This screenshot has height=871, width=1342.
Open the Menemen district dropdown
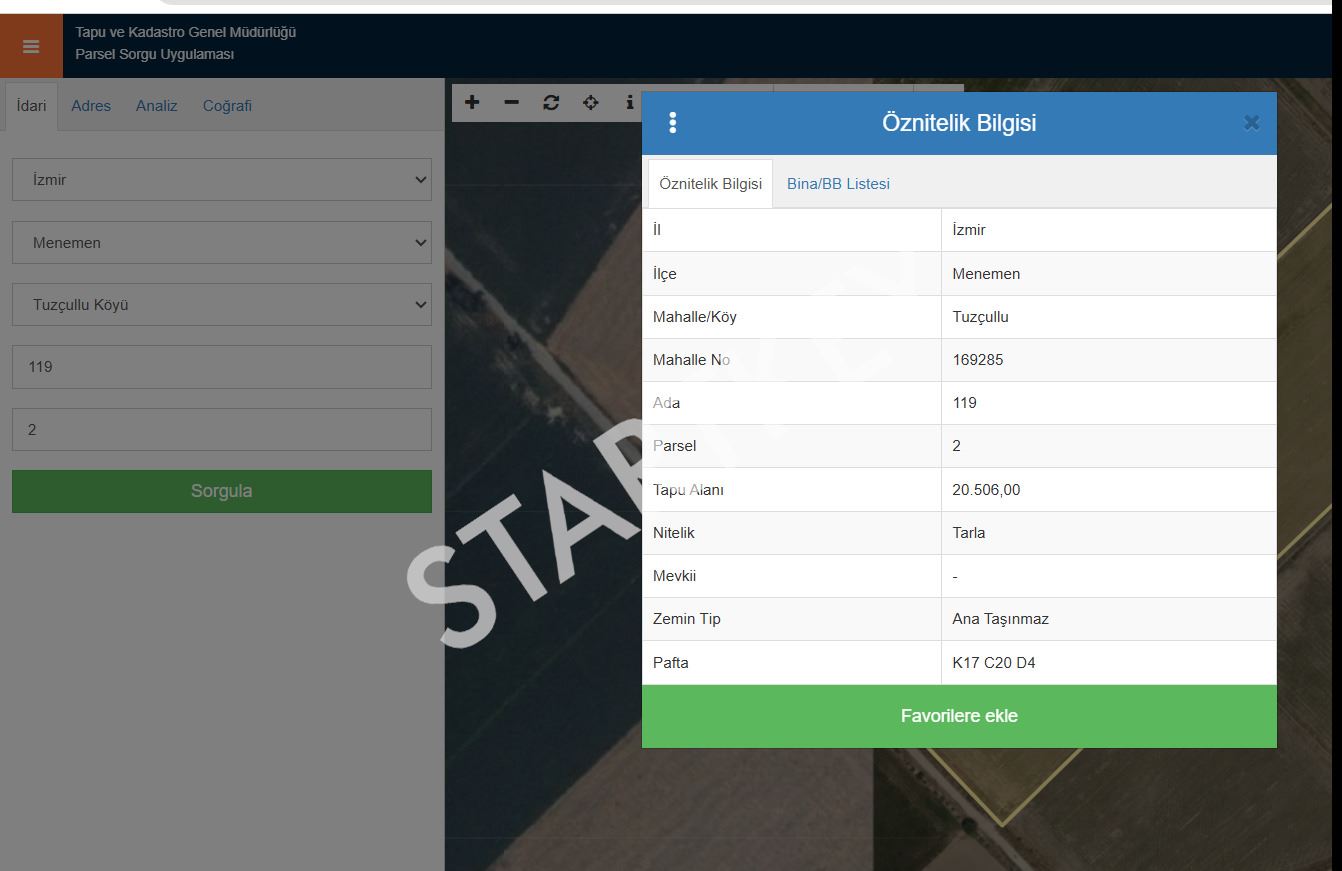(221, 243)
